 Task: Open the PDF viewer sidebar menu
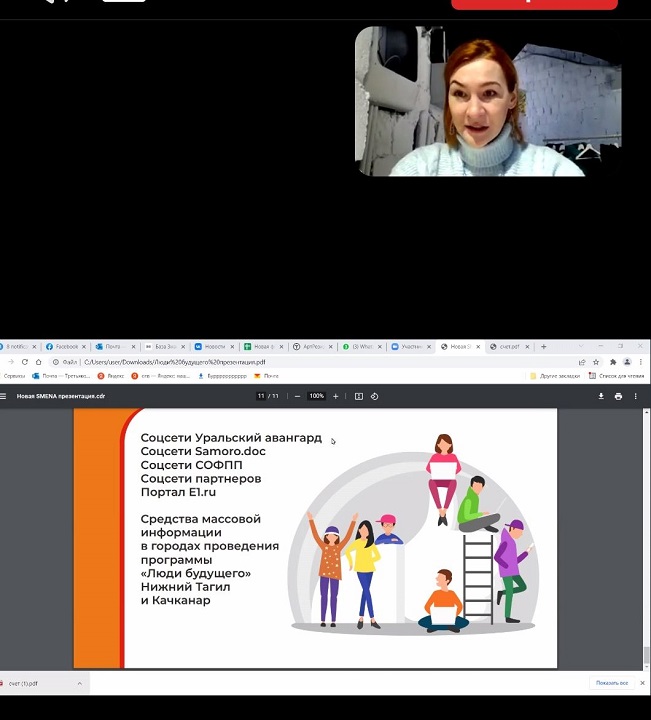(x=5, y=396)
